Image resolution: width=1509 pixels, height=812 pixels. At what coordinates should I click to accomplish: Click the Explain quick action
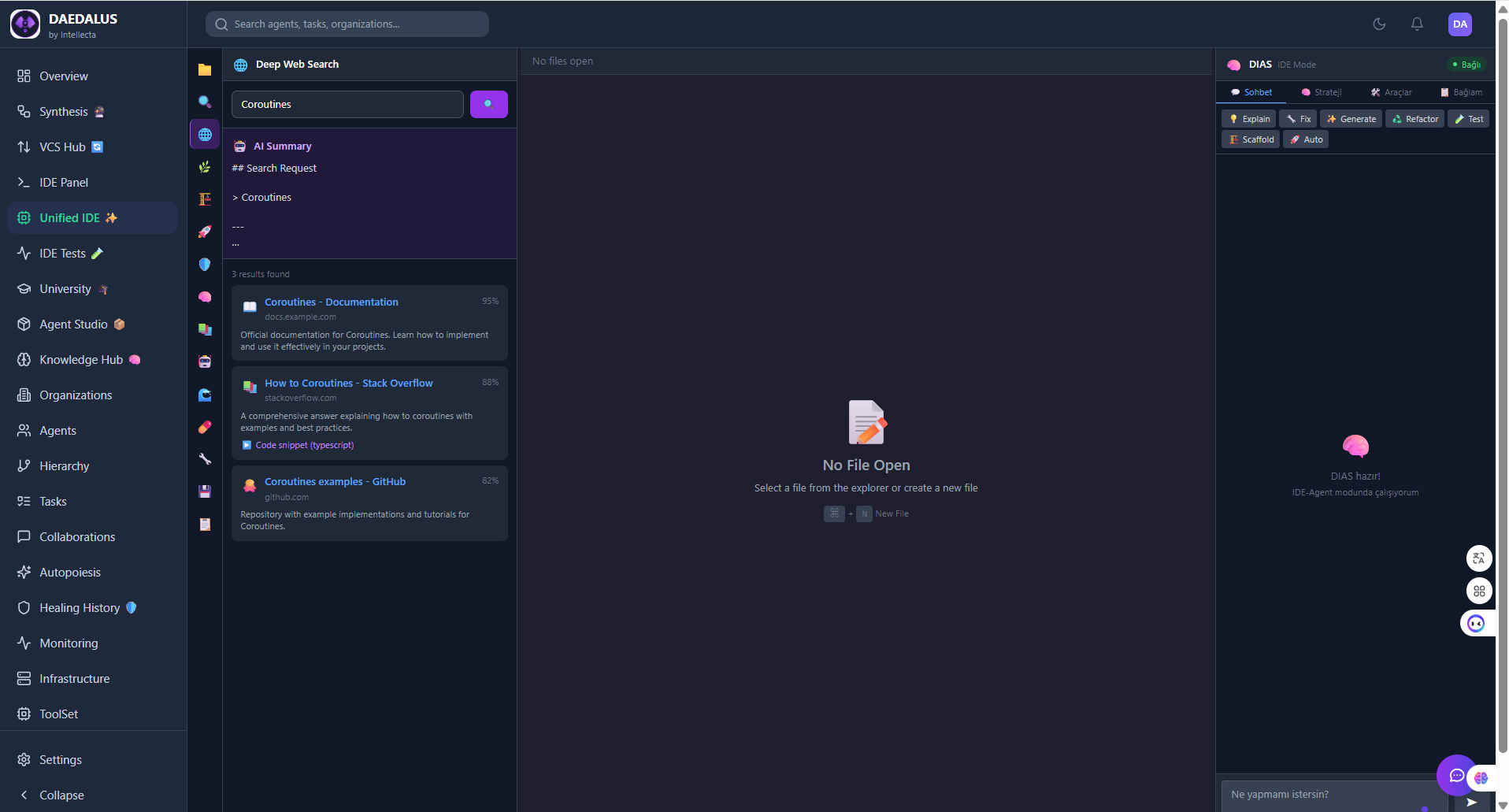click(1249, 119)
